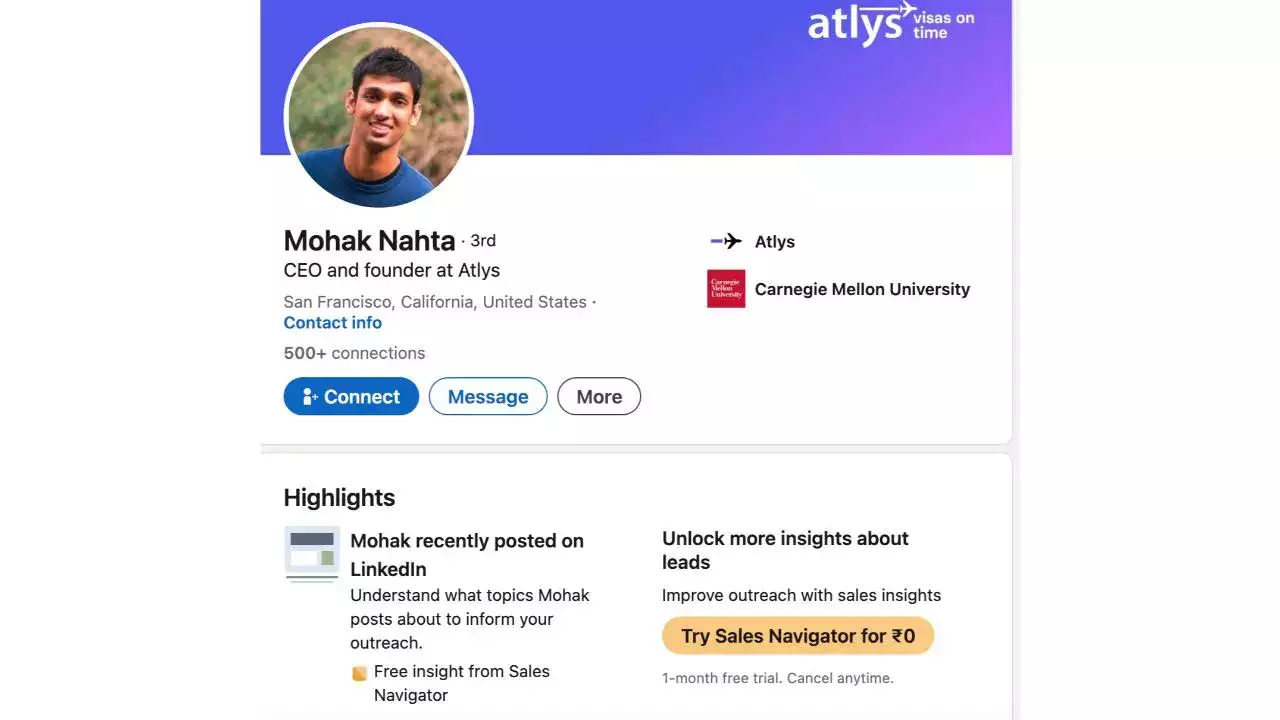Viewport: 1280px width, 720px height.
Task: Click the purple cover banner image
Action: [636, 77]
